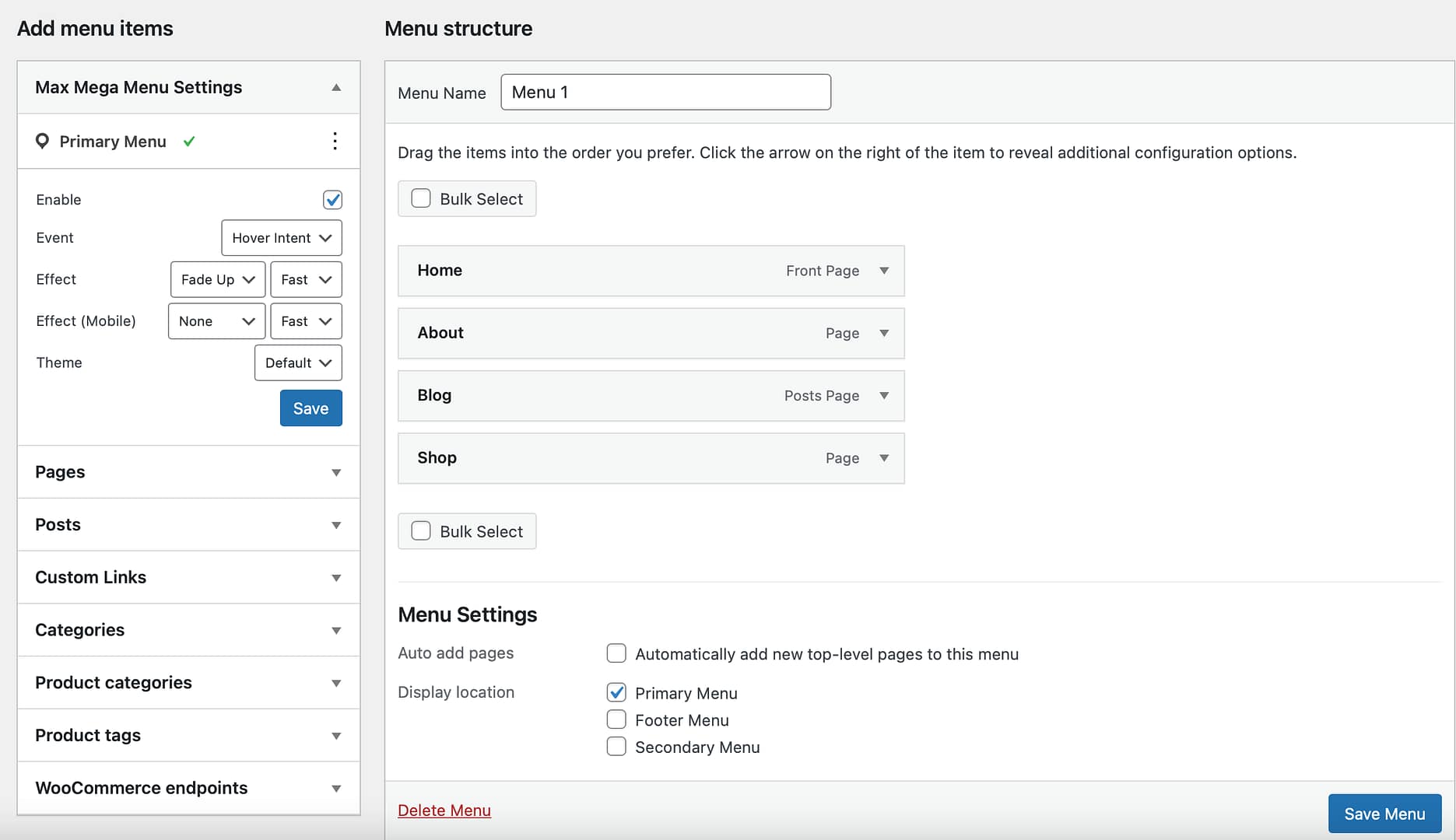1456x840 pixels.
Task: Expand the About menu item arrow
Action: point(884,333)
